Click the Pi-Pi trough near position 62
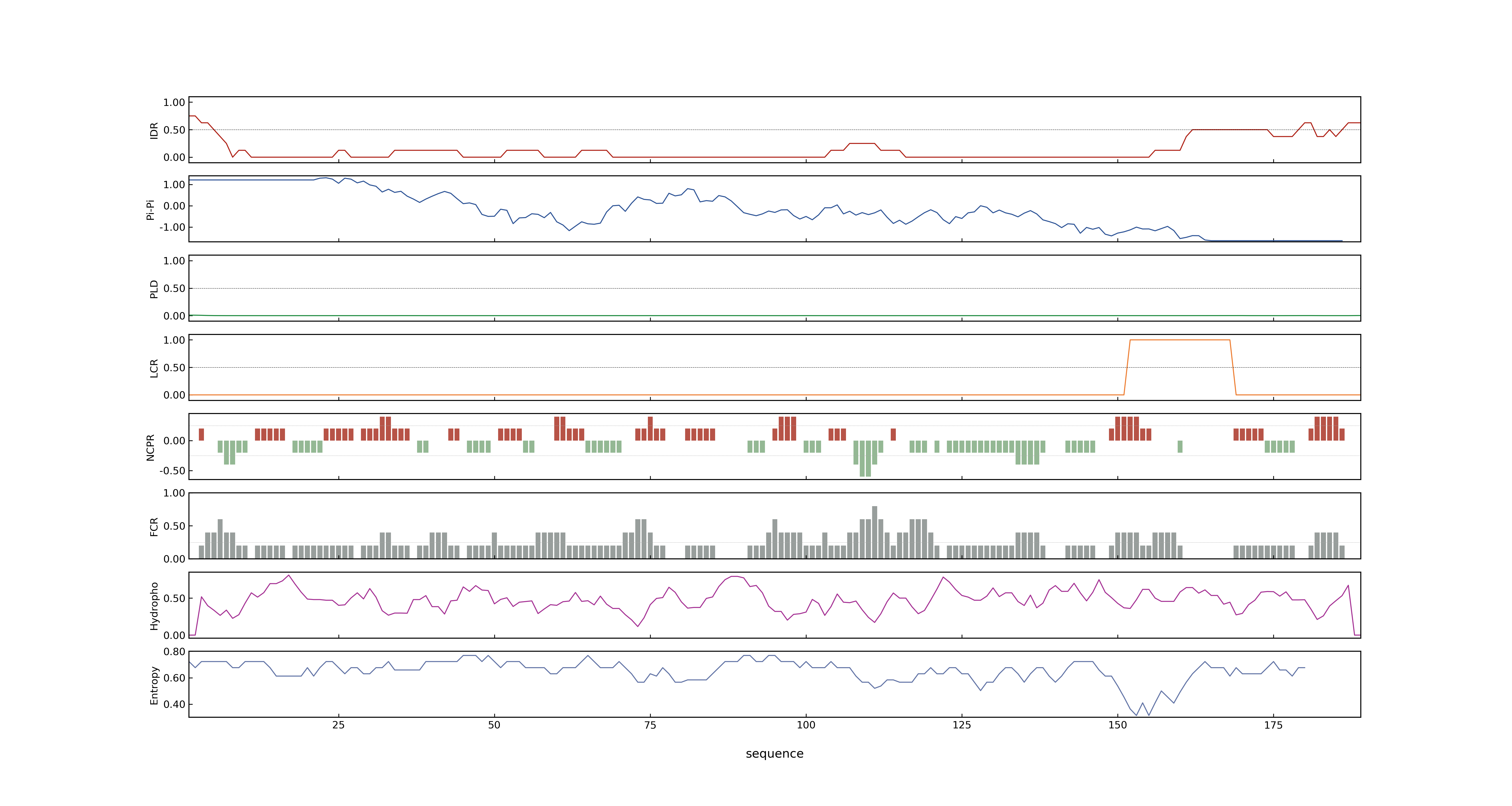 pos(569,230)
